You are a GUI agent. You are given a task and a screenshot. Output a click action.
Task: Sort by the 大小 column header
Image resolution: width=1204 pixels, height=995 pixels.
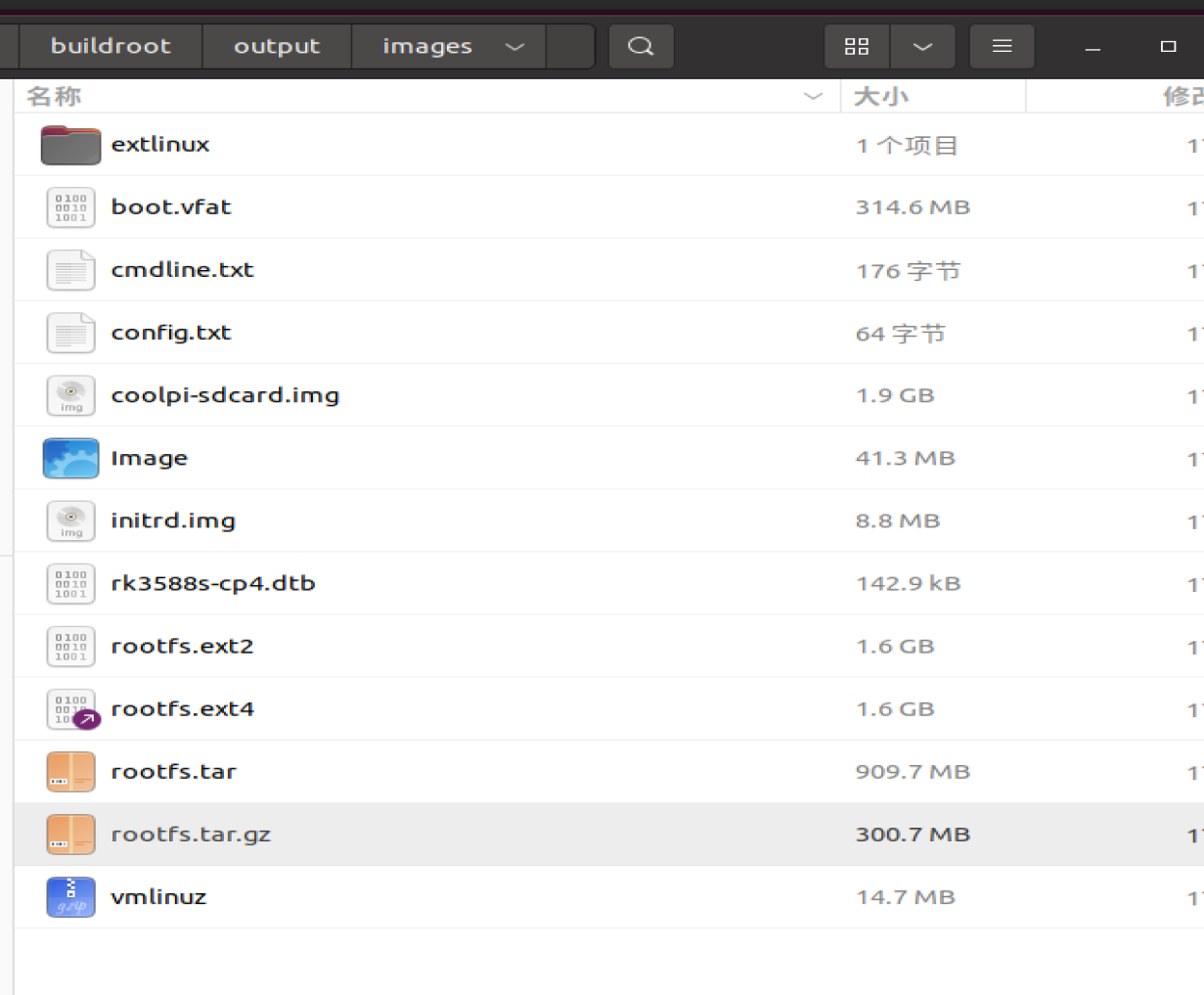pyautogui.click(x=933, y=96)
